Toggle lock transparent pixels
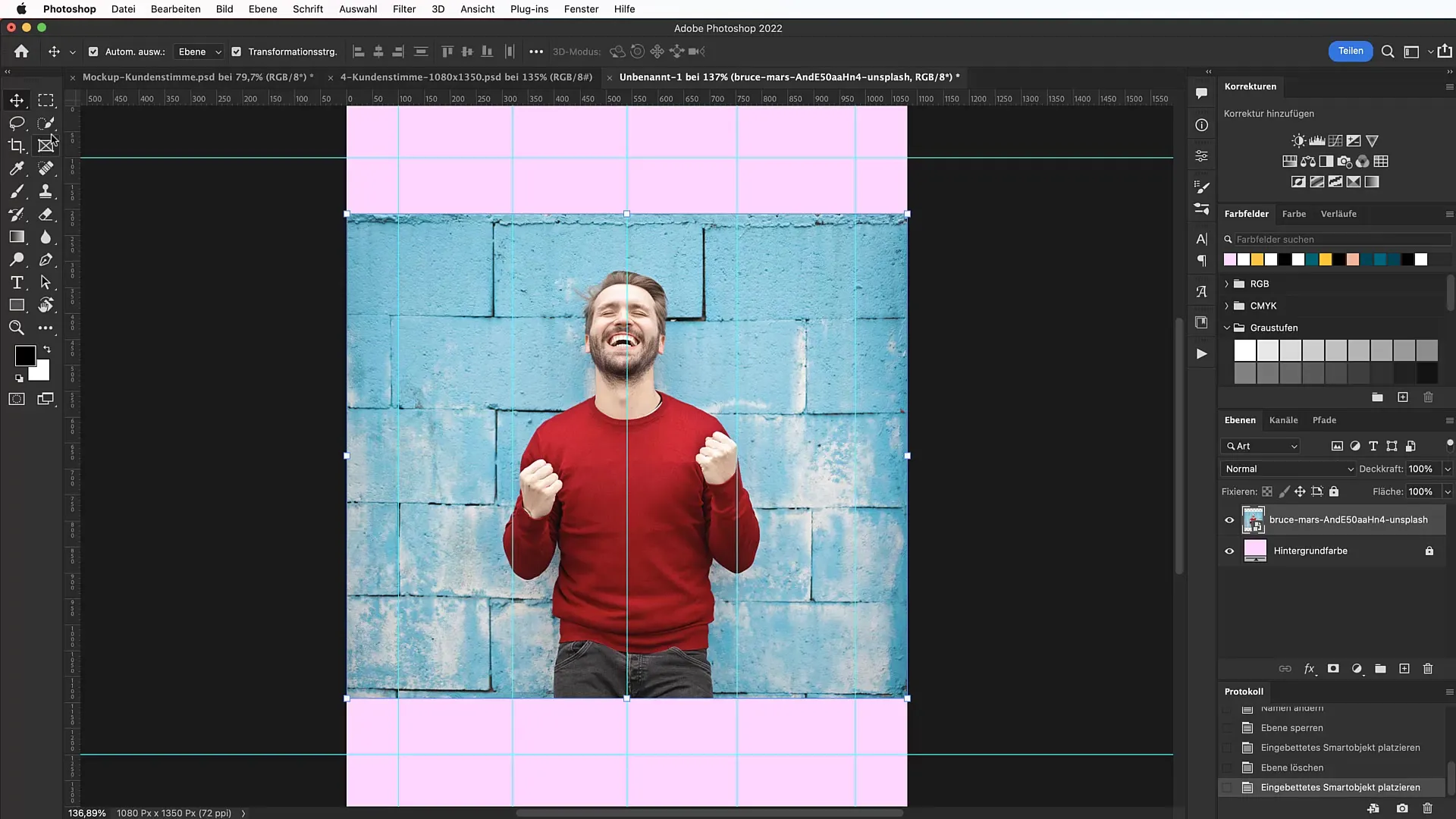The width and height of the screenshot is (1456, 819). tap(1267, 491)
